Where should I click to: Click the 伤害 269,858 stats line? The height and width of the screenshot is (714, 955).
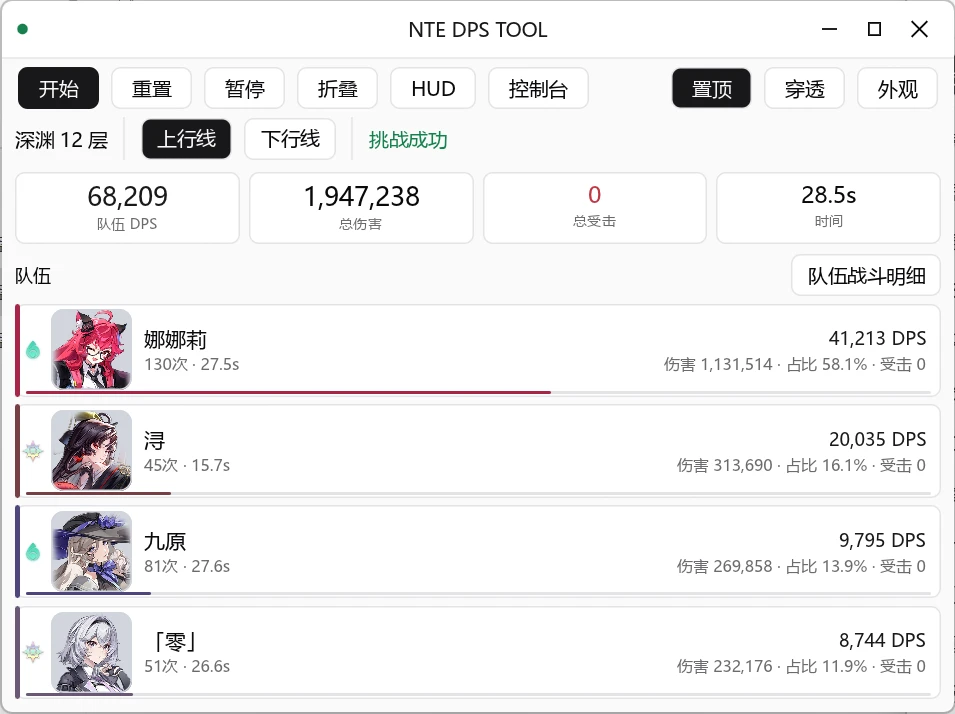point(801,567)
